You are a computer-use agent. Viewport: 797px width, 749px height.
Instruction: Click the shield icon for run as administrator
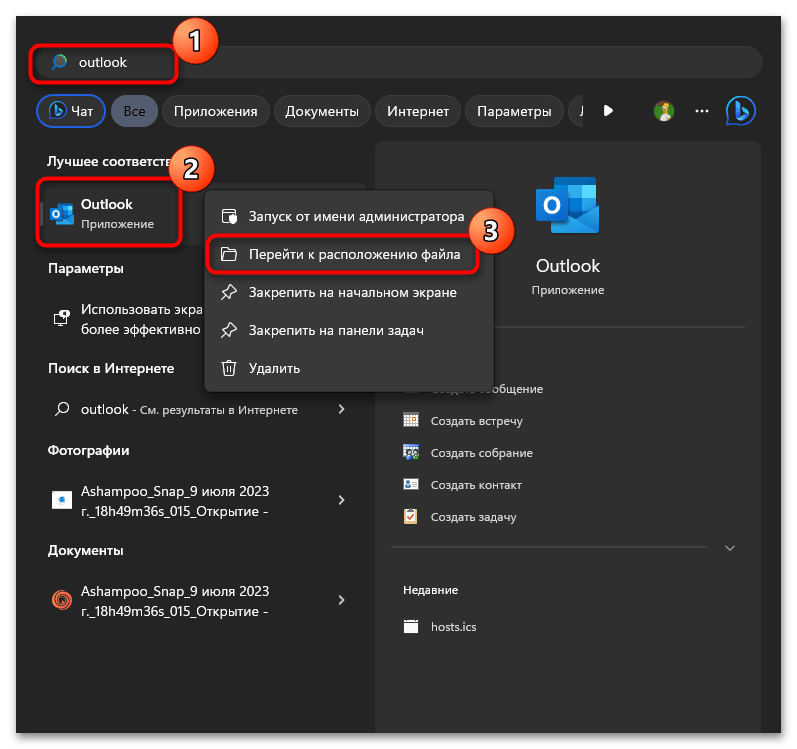pyautogui.click(x=229, y=216)
